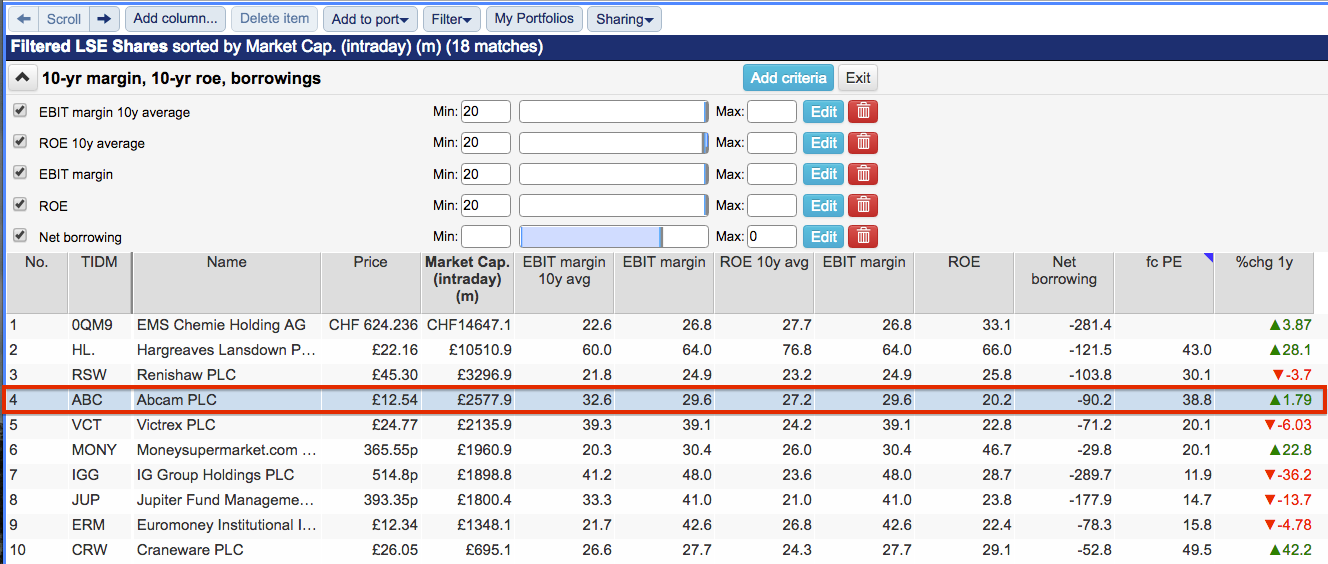Delete the EBIT margin criterion via trash icon
This screenshot has width=1328, height=564.
pos(863,174)
